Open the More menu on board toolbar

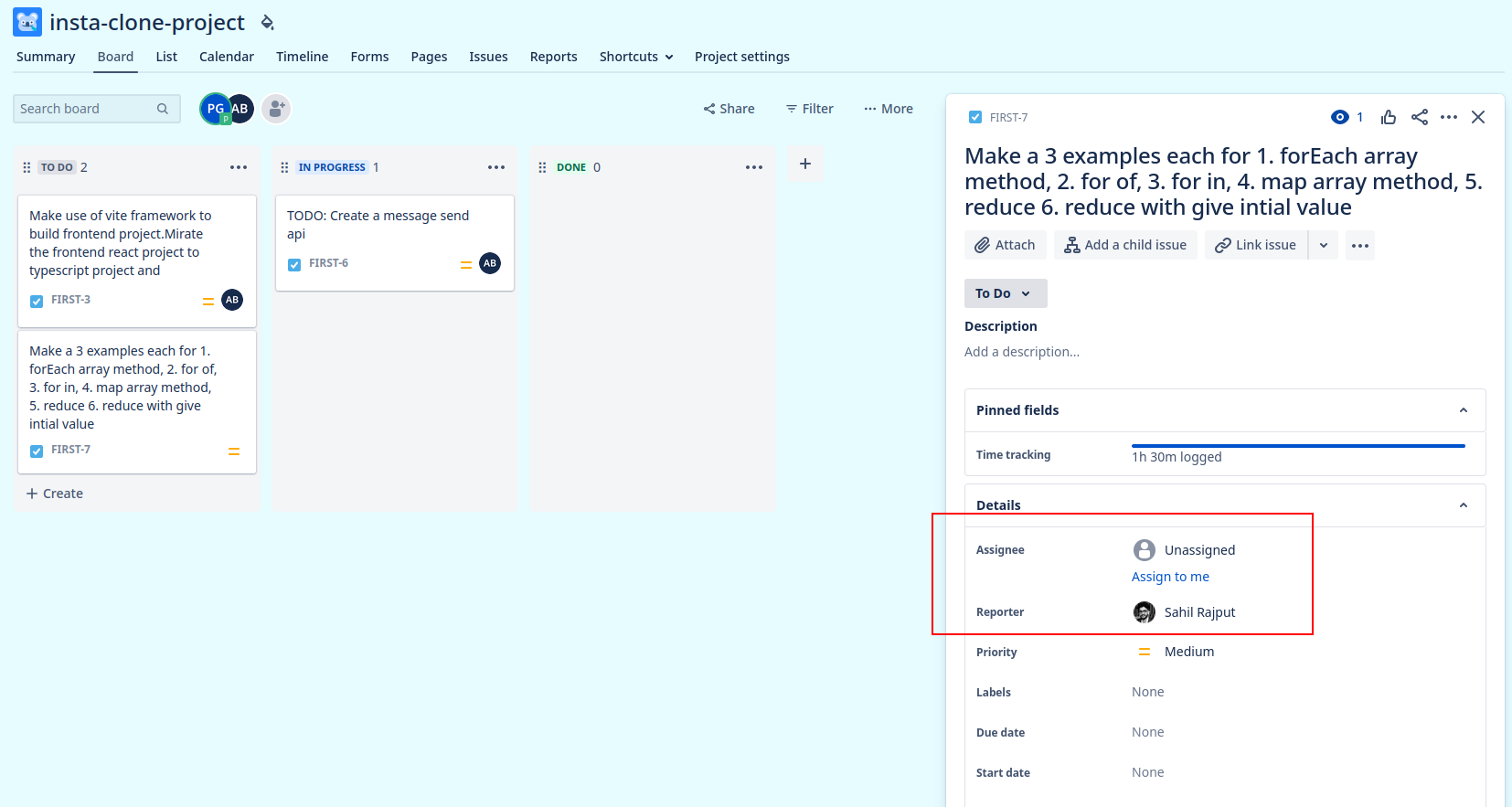coord(889,109)
